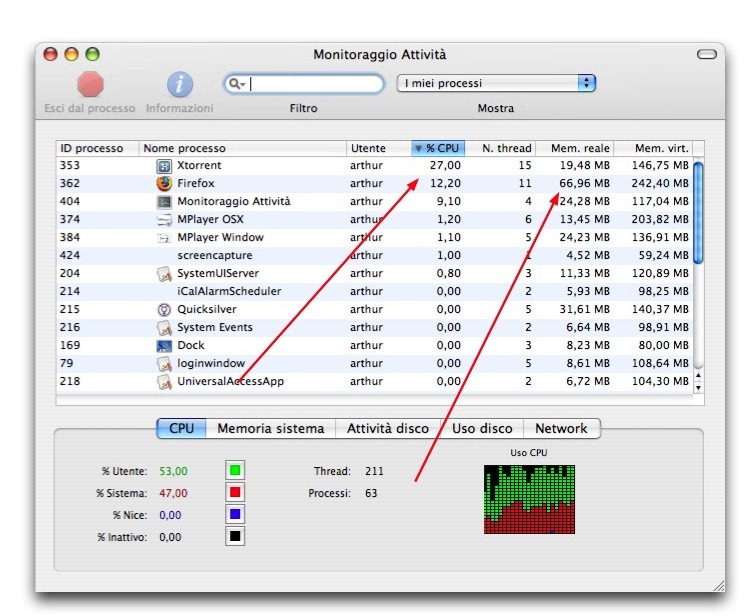Click the loginwindow process name
Screen dimensions: 755x616
(x=211, y=363)
